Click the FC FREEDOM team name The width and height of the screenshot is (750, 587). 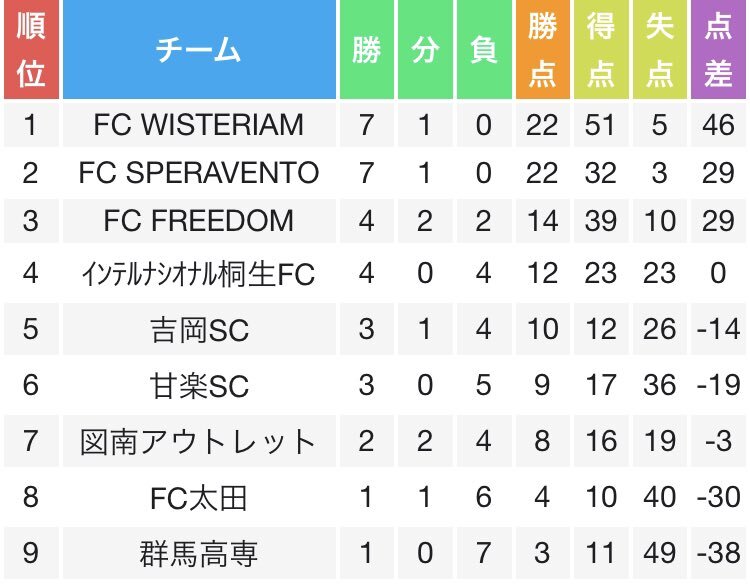[198, 220]
